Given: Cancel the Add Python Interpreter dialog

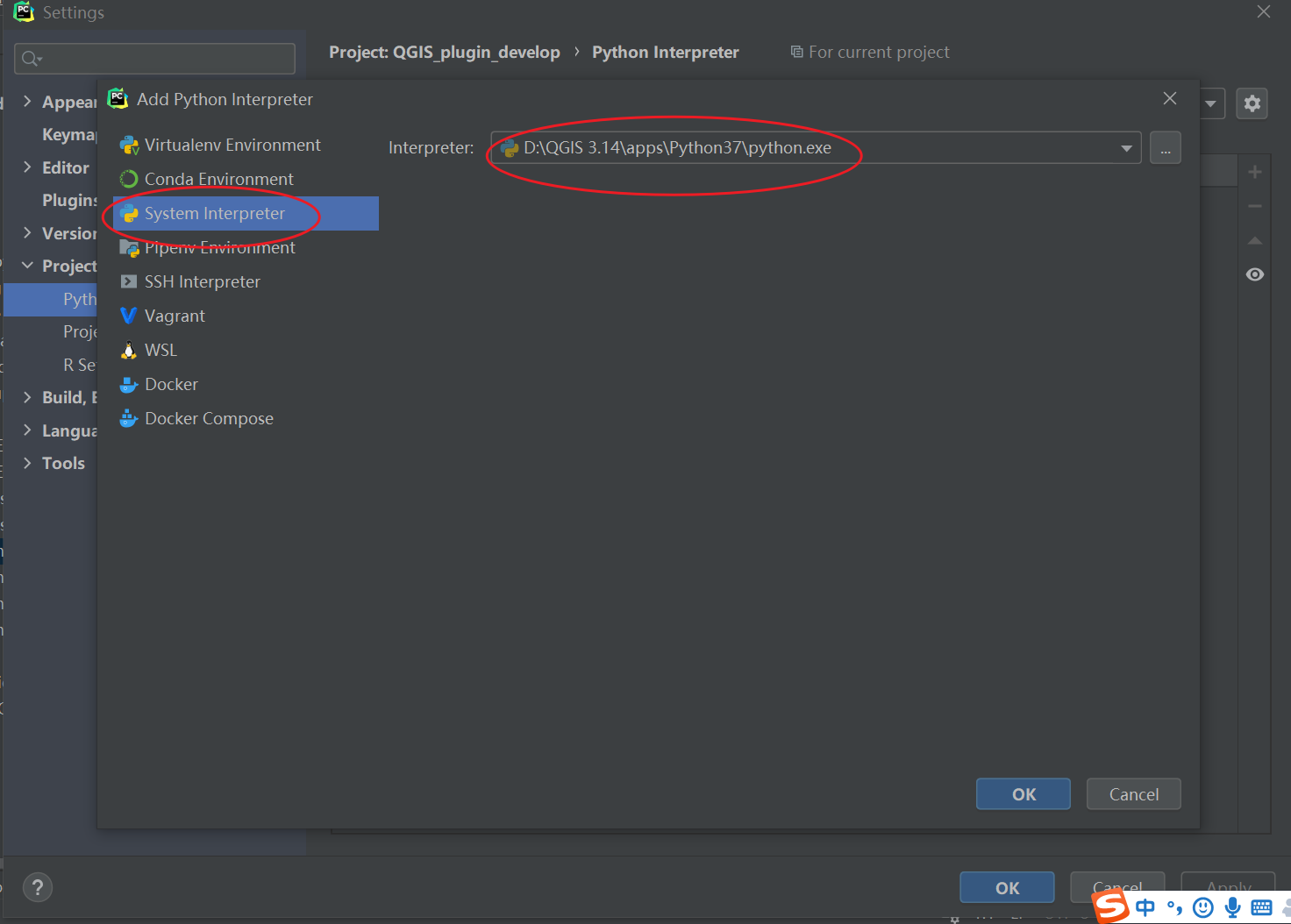Looking at the screenshot, I should pyautogui.click(x=1134, y=794).
